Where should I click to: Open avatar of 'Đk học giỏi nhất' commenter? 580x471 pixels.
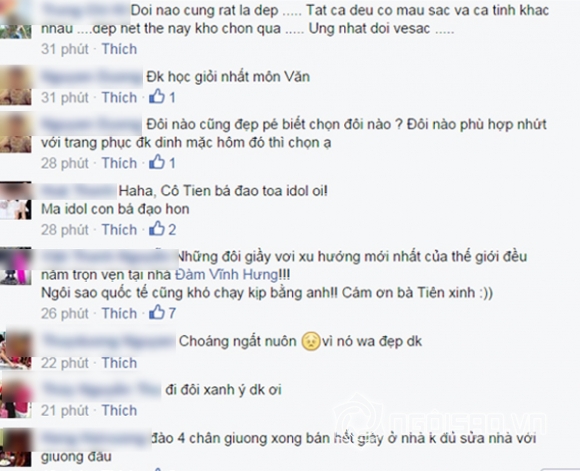click(x=16, y=85)
